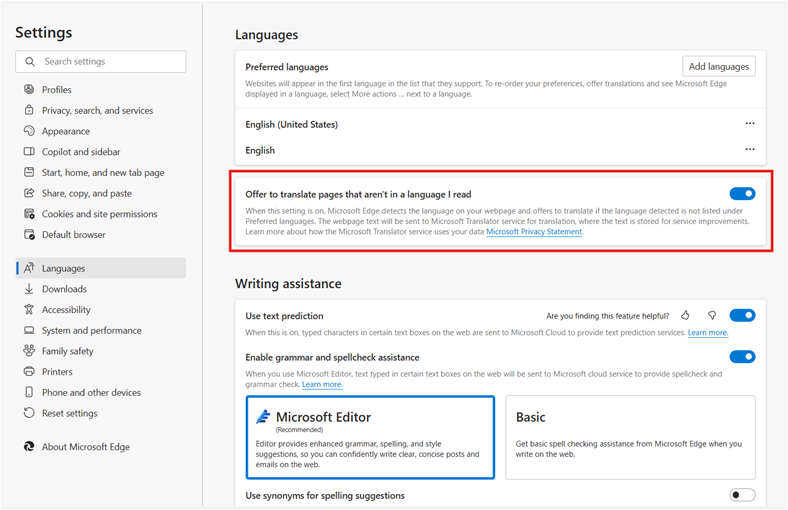Viewport: 788px width, 510px height.
Task: Disable offer to translate pages toggle
Action: 742,194
